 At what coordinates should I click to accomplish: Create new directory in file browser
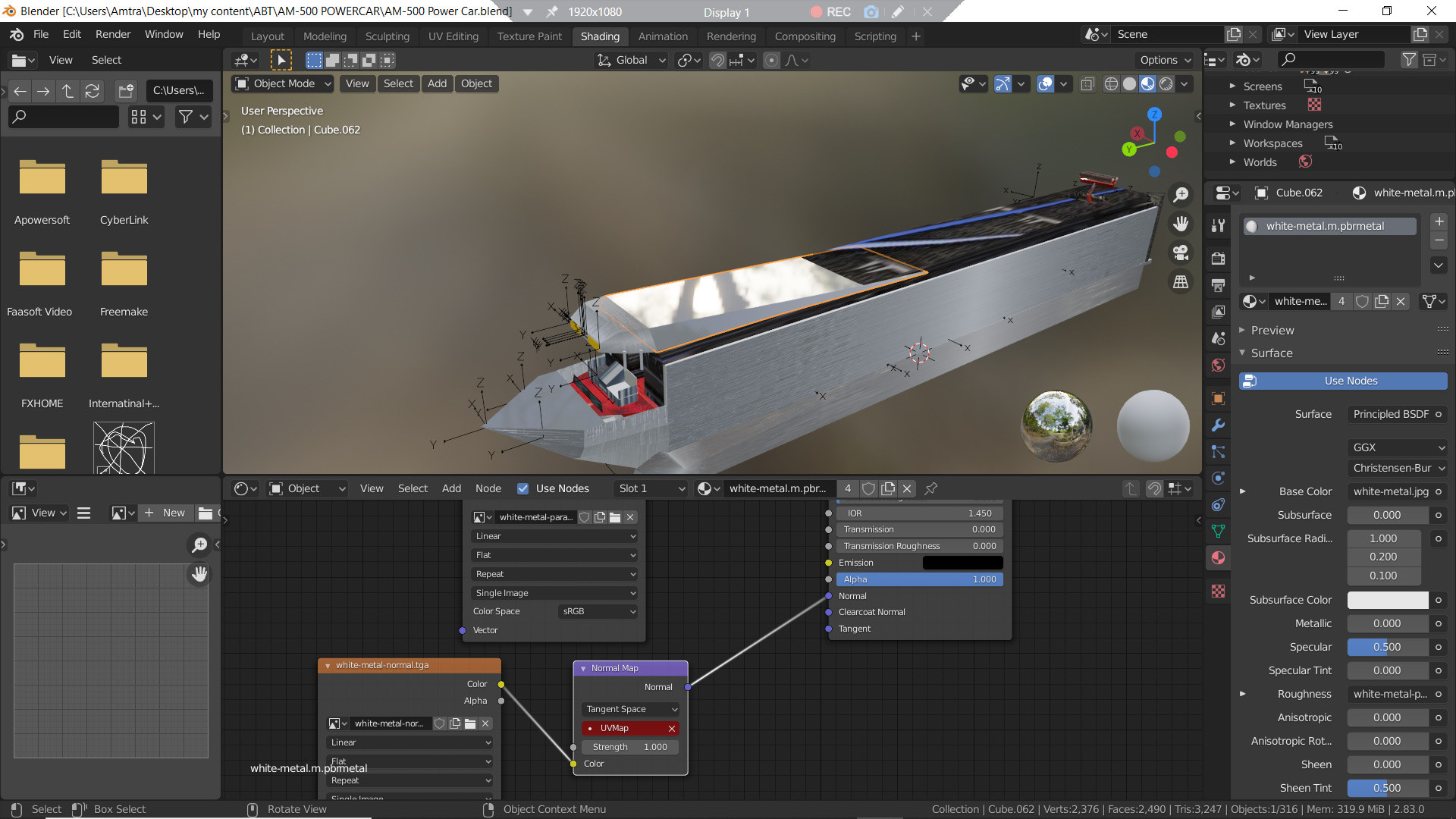coord(126,91)
